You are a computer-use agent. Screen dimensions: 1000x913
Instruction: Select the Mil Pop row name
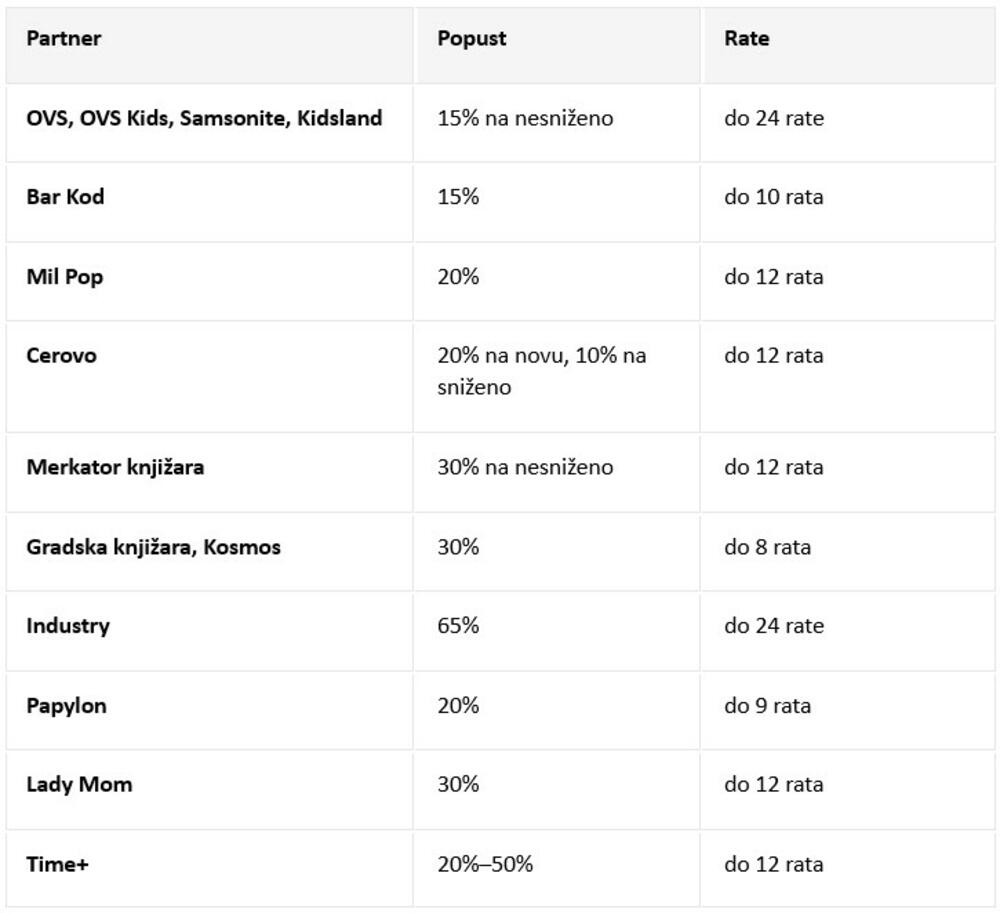(x=65, y=277)
